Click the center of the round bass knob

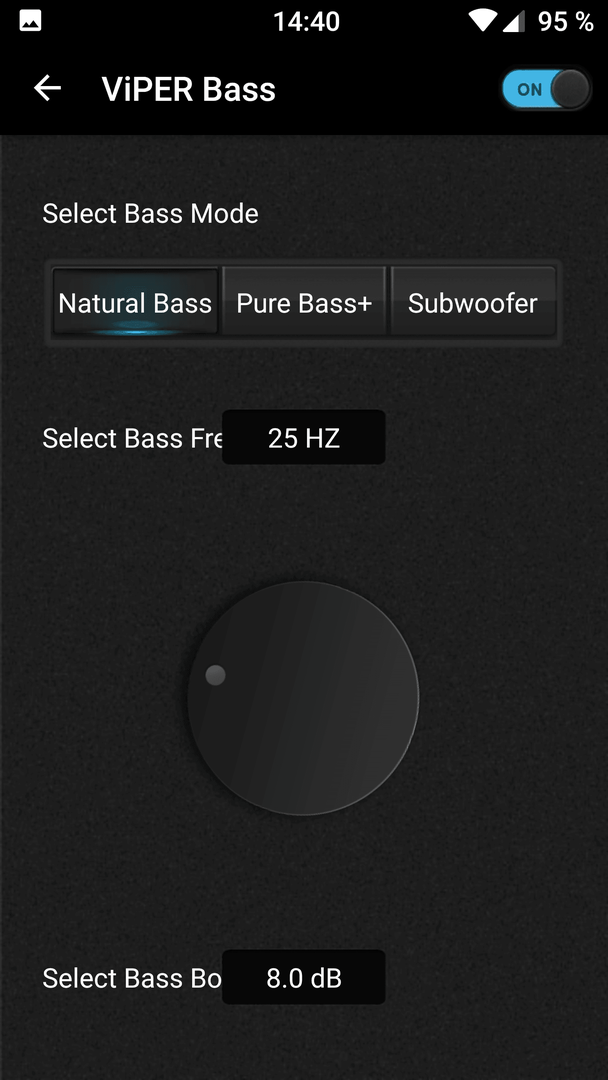click(x=303, y=698)
